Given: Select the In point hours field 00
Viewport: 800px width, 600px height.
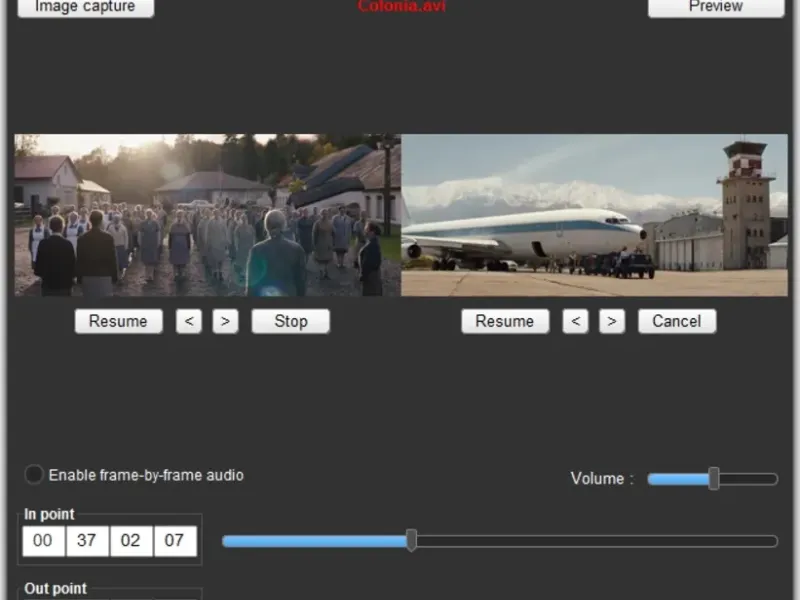Looking at the screenshot, I should pyautogui.click(x=43, y=541).
